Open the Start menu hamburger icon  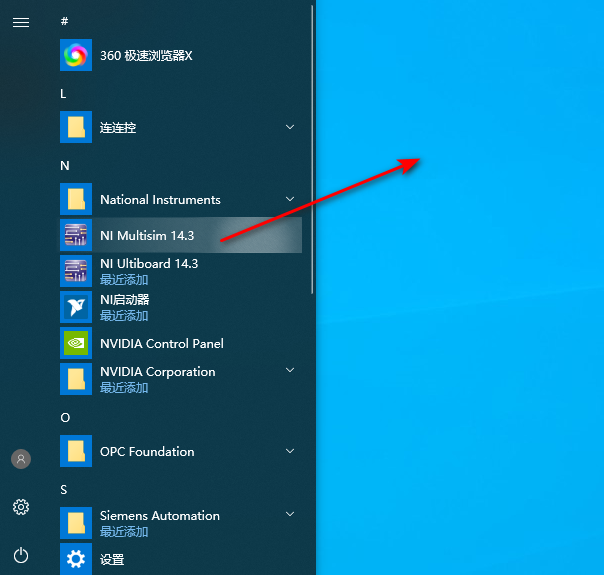[21, 23]
